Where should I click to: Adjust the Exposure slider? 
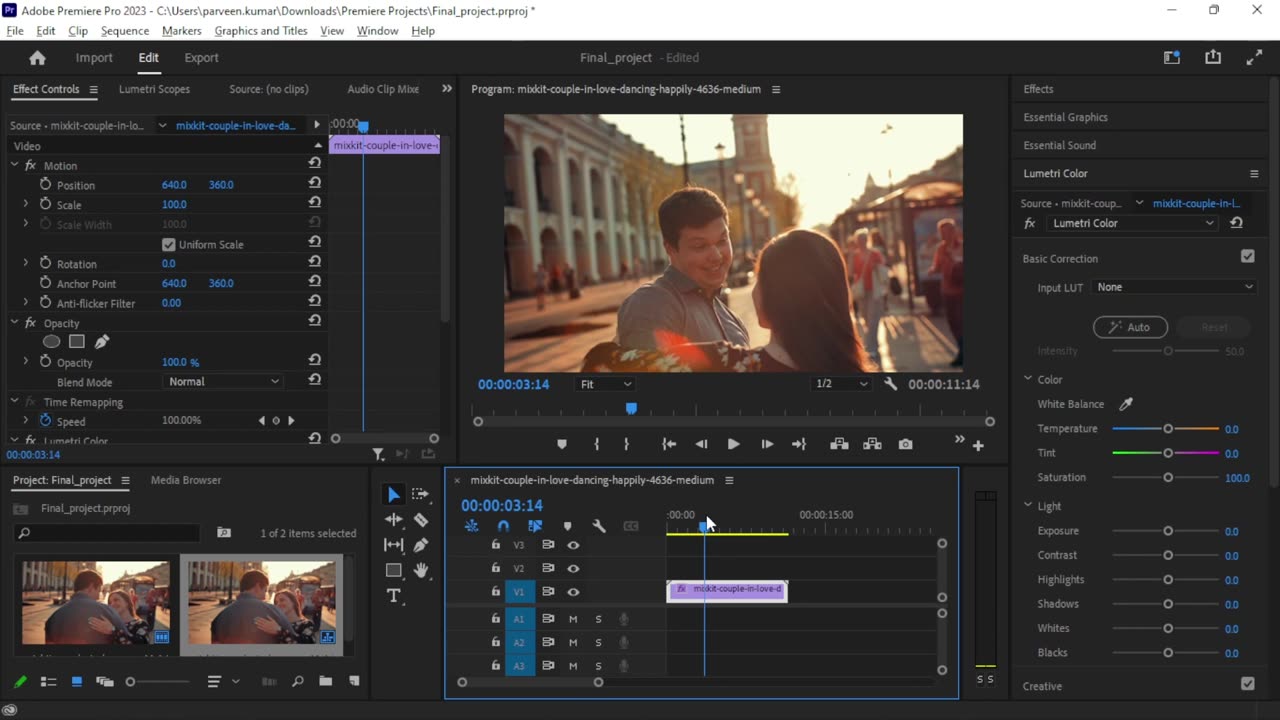pos(1166,531)
